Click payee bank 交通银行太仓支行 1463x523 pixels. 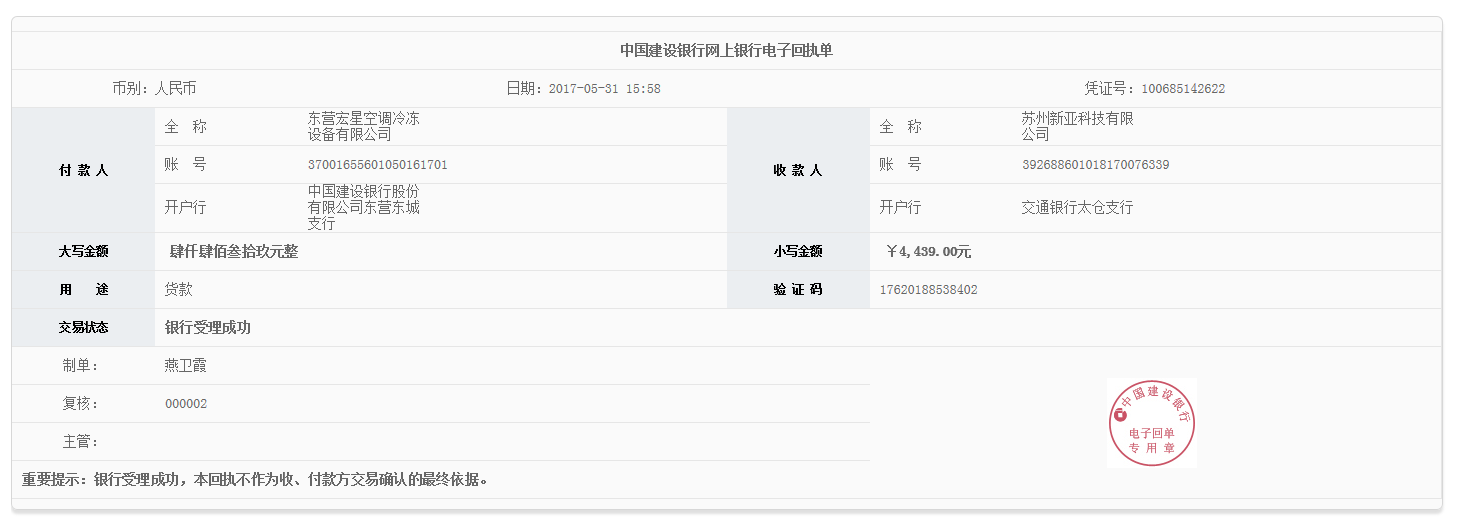(x=1078, y=208)
